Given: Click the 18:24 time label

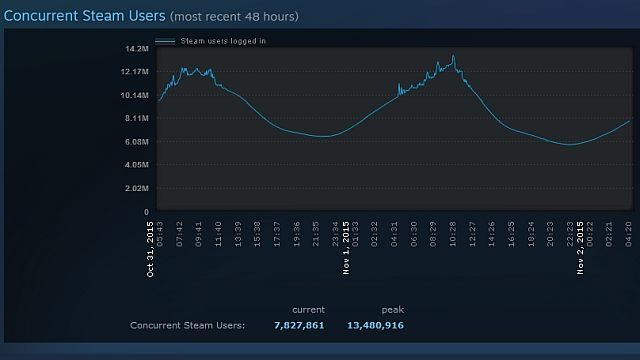Looking at the screenshot, I should [531, 234].
